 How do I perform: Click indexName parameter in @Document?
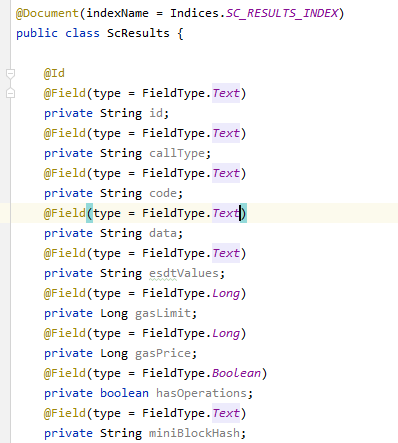117,13
